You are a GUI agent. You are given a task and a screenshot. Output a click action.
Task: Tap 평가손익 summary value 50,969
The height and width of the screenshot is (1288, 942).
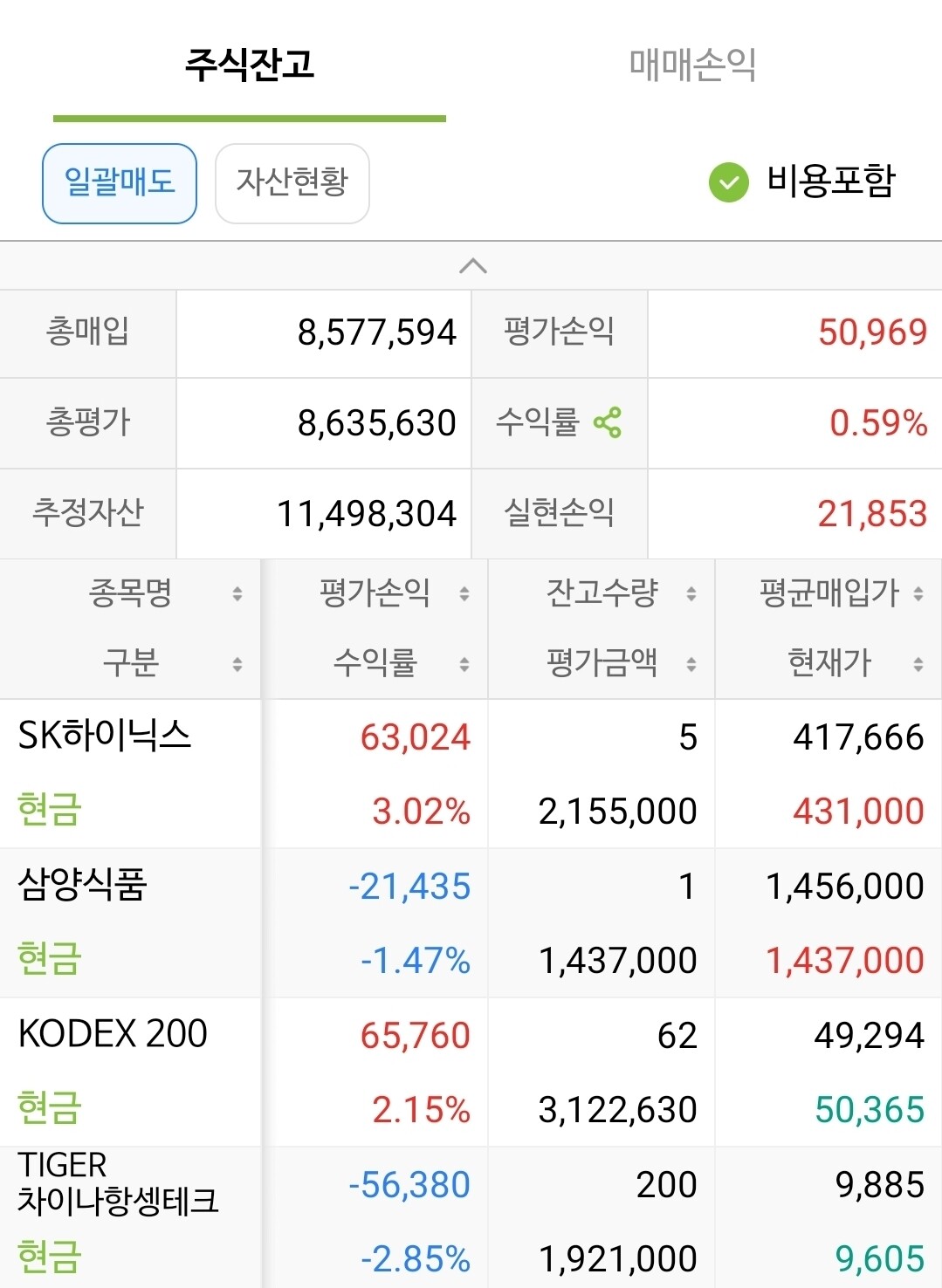pyautogui.click(x=872, y=332)
